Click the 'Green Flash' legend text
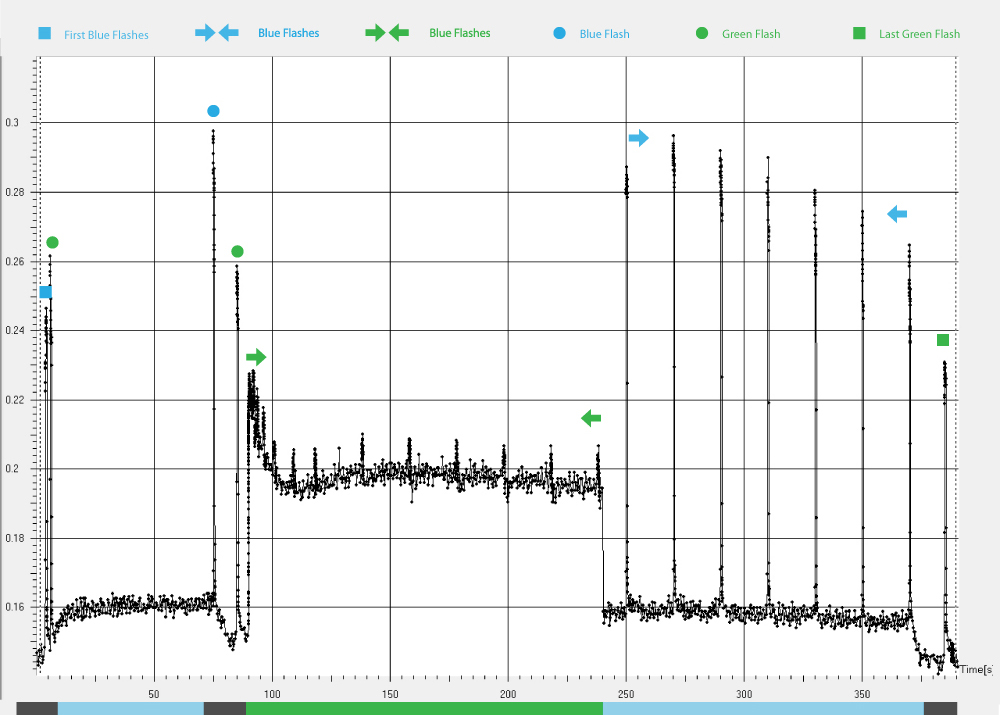This screenshot has height=715, width=1000. [x=751, y=34]
